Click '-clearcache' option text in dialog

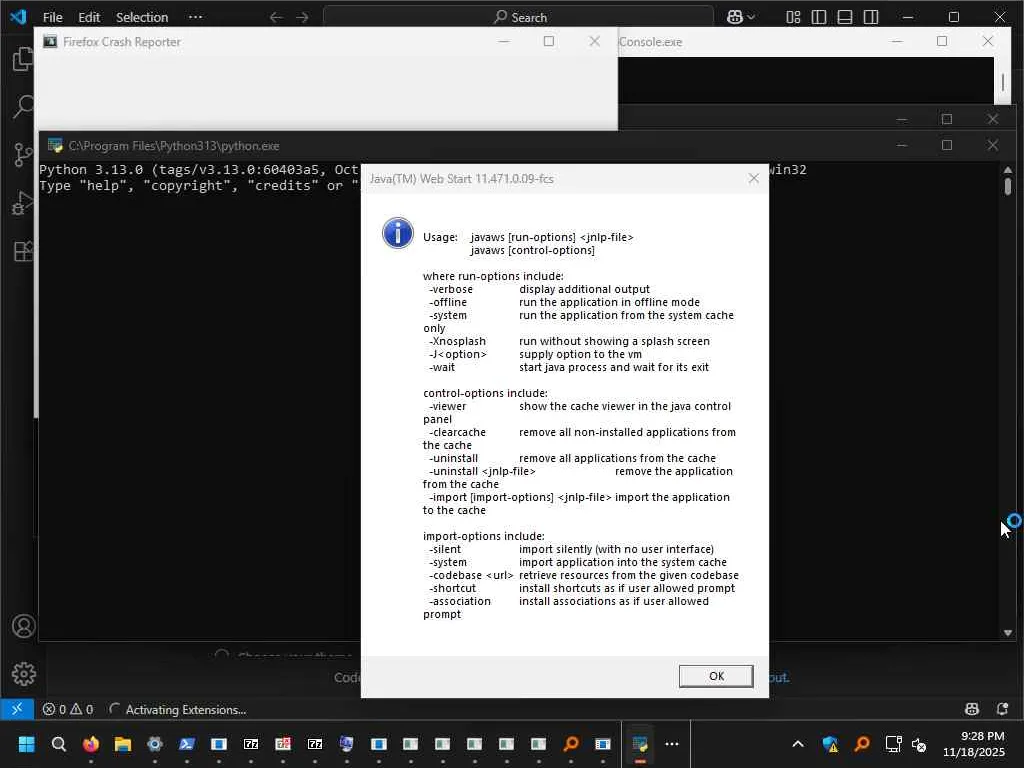pyautogui.click(x=457, y=432)
